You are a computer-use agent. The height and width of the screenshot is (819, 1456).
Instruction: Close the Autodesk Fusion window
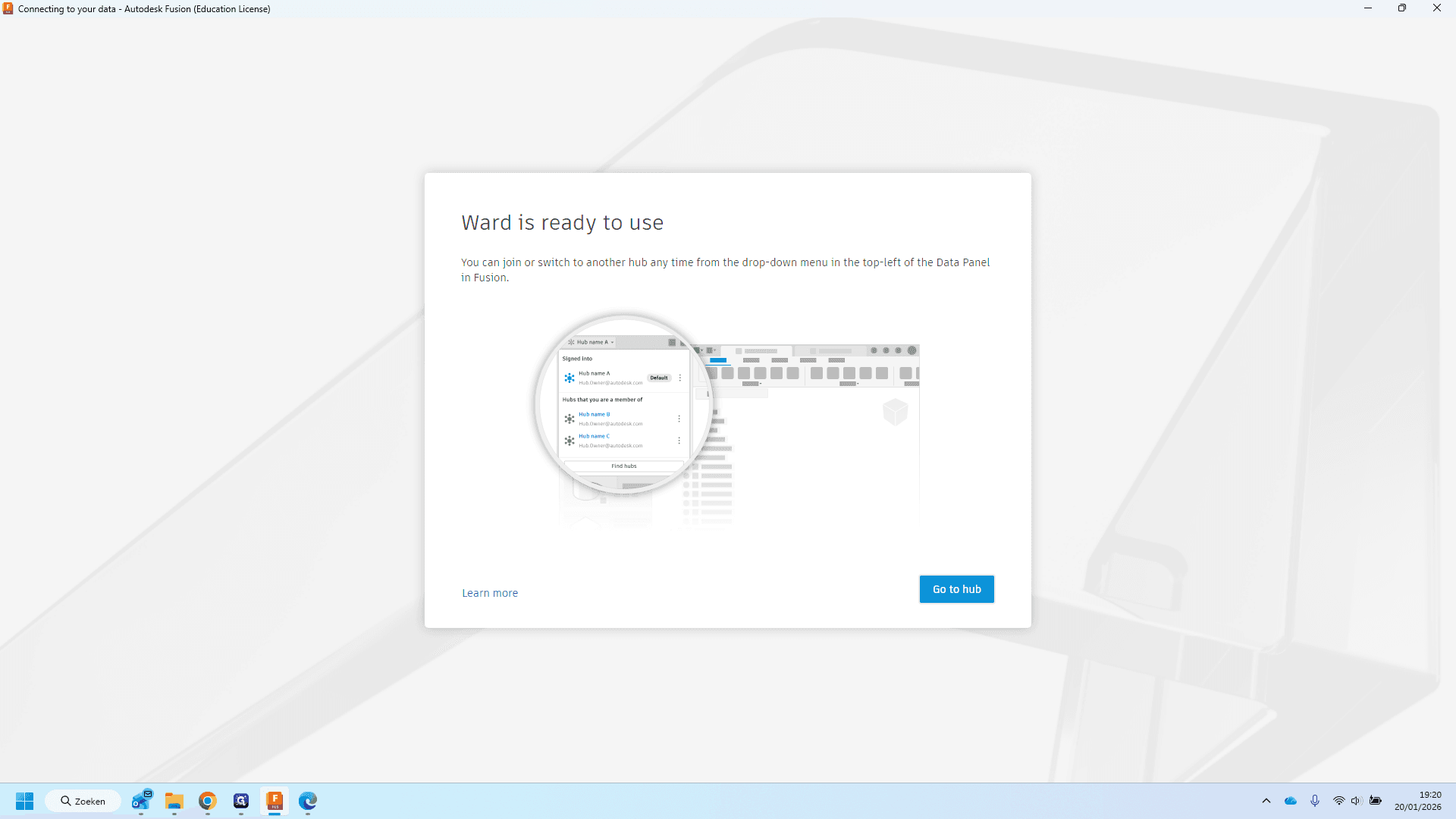[x=1437, y=8]
